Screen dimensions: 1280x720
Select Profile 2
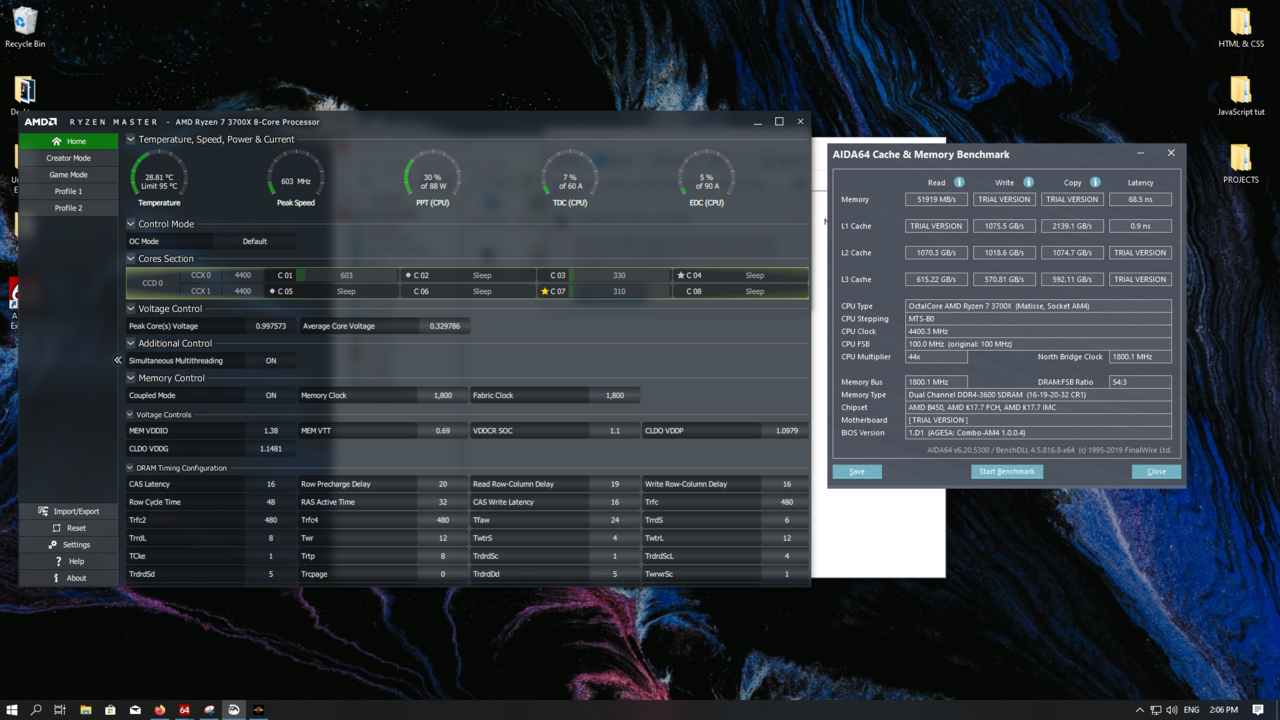(68, 208)
